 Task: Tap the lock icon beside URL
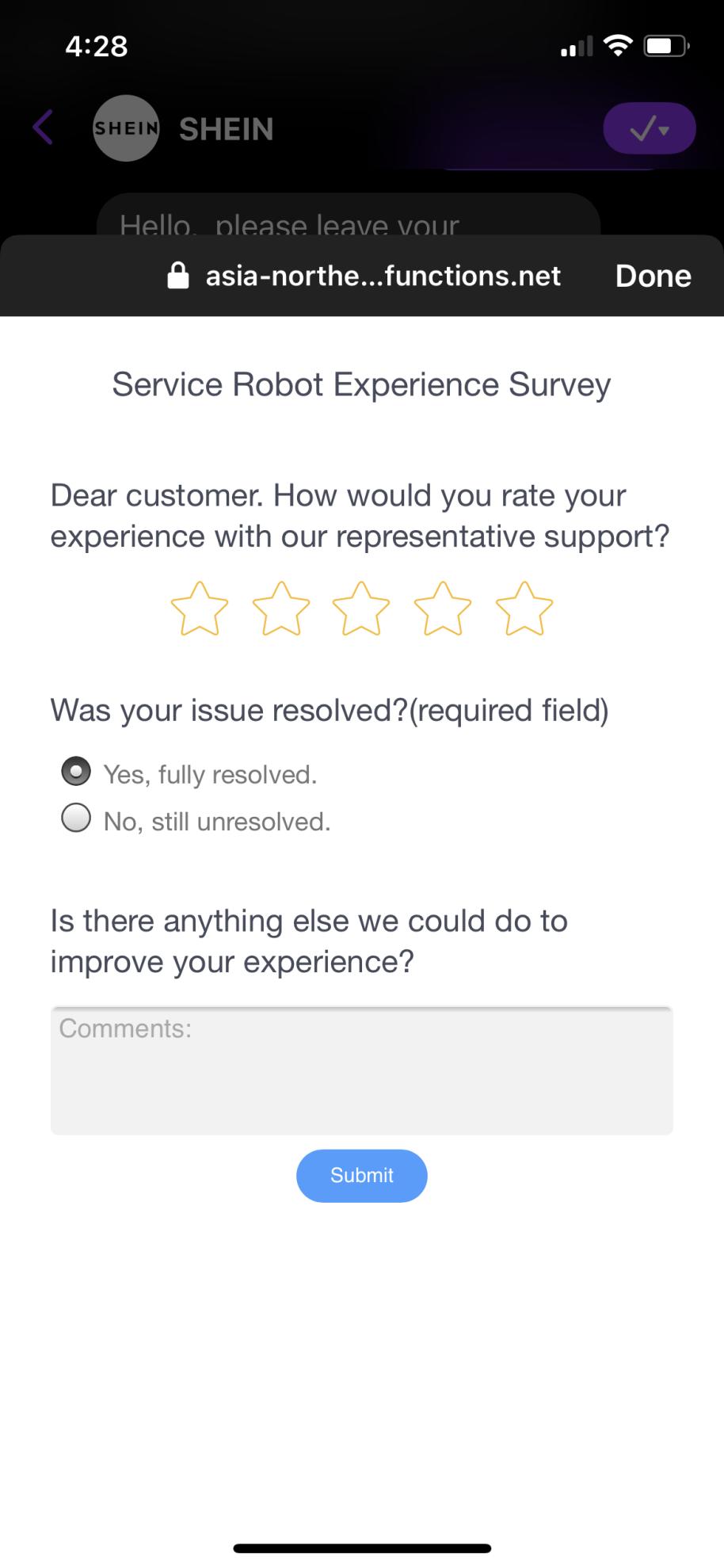[178, 276]
